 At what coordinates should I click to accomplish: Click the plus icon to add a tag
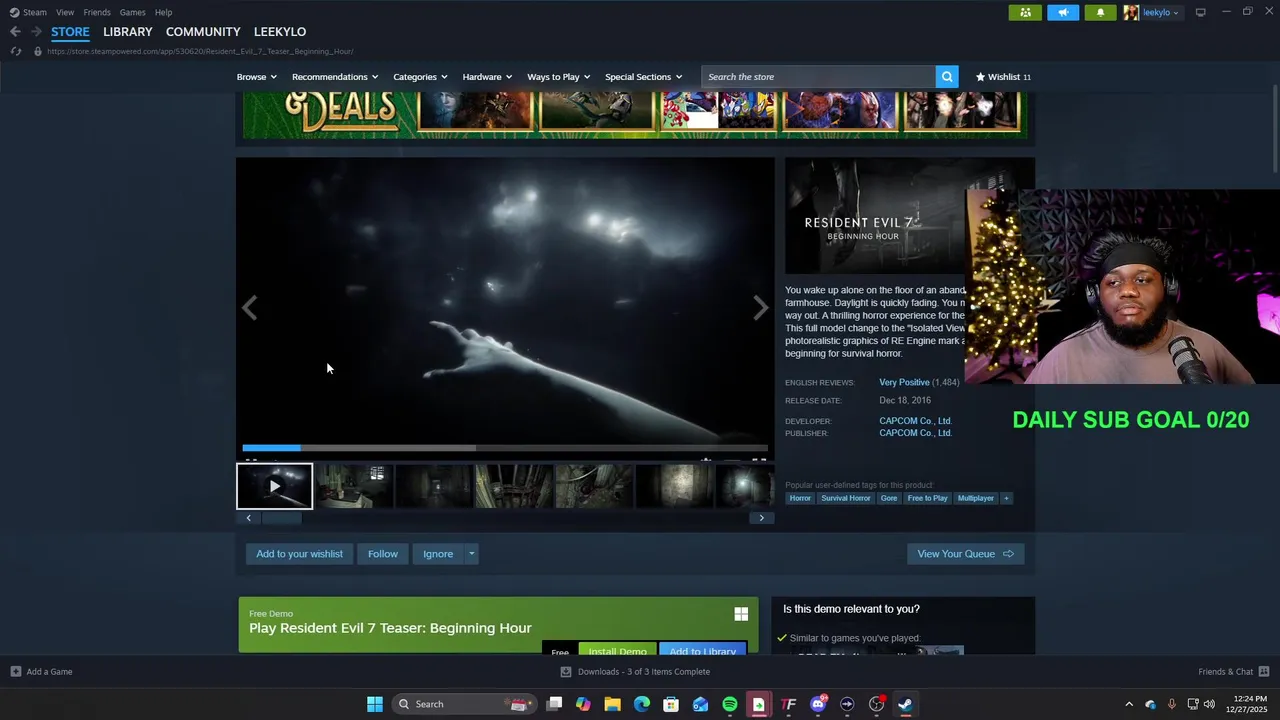pos(1006,498)
